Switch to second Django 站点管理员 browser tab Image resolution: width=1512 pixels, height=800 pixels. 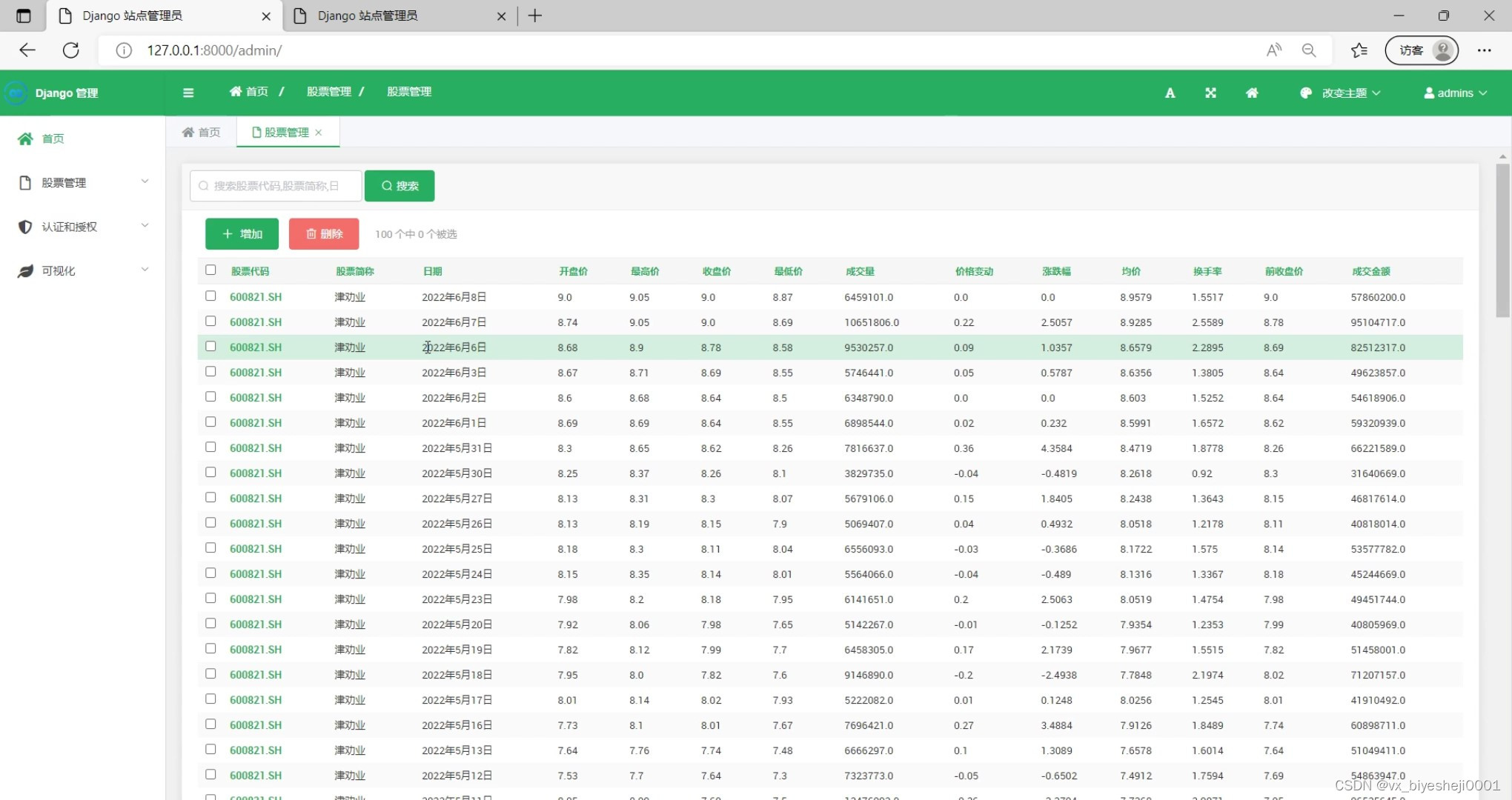(399, 16)
